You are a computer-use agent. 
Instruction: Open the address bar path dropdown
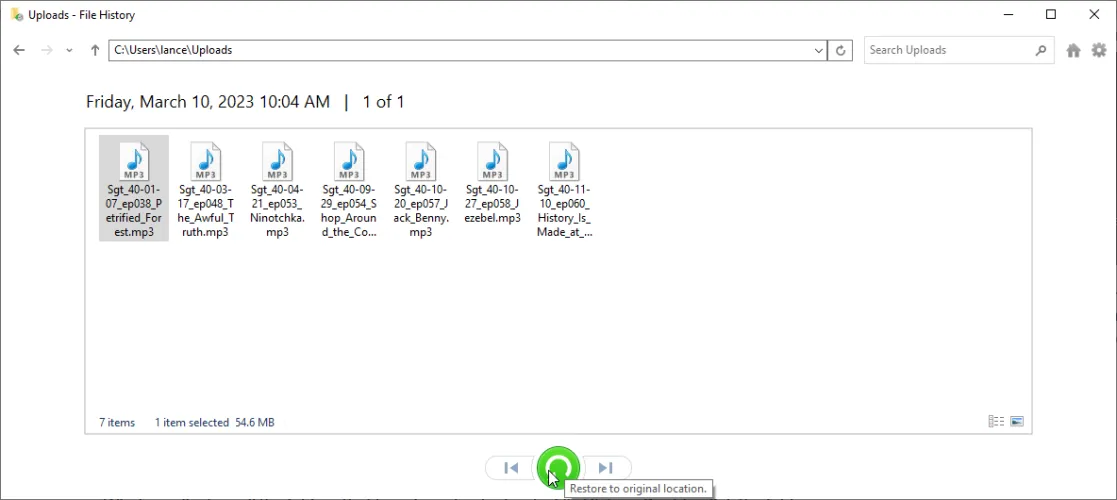pyautogui.click(x=818, y=50)
